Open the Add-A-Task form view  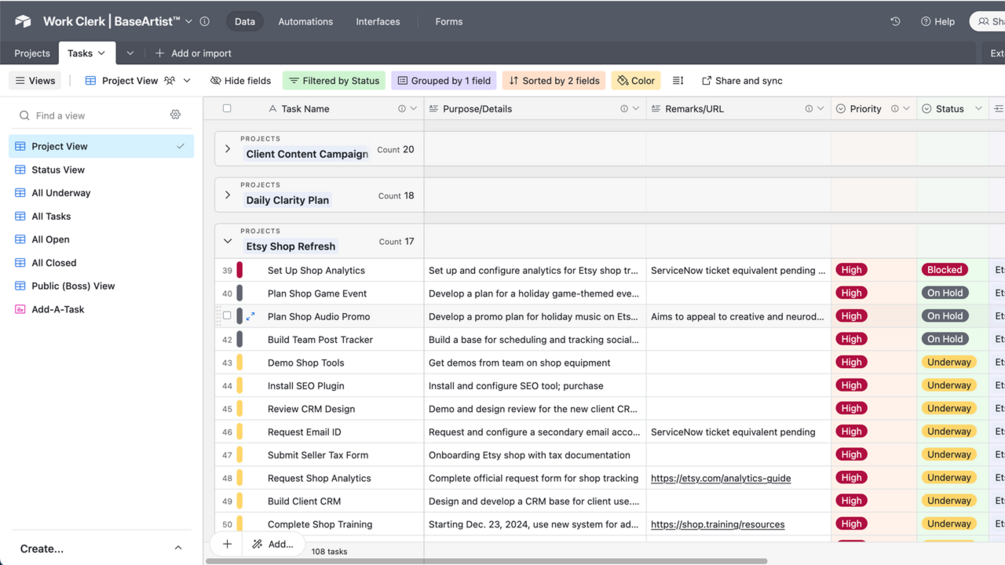[58, 309]
